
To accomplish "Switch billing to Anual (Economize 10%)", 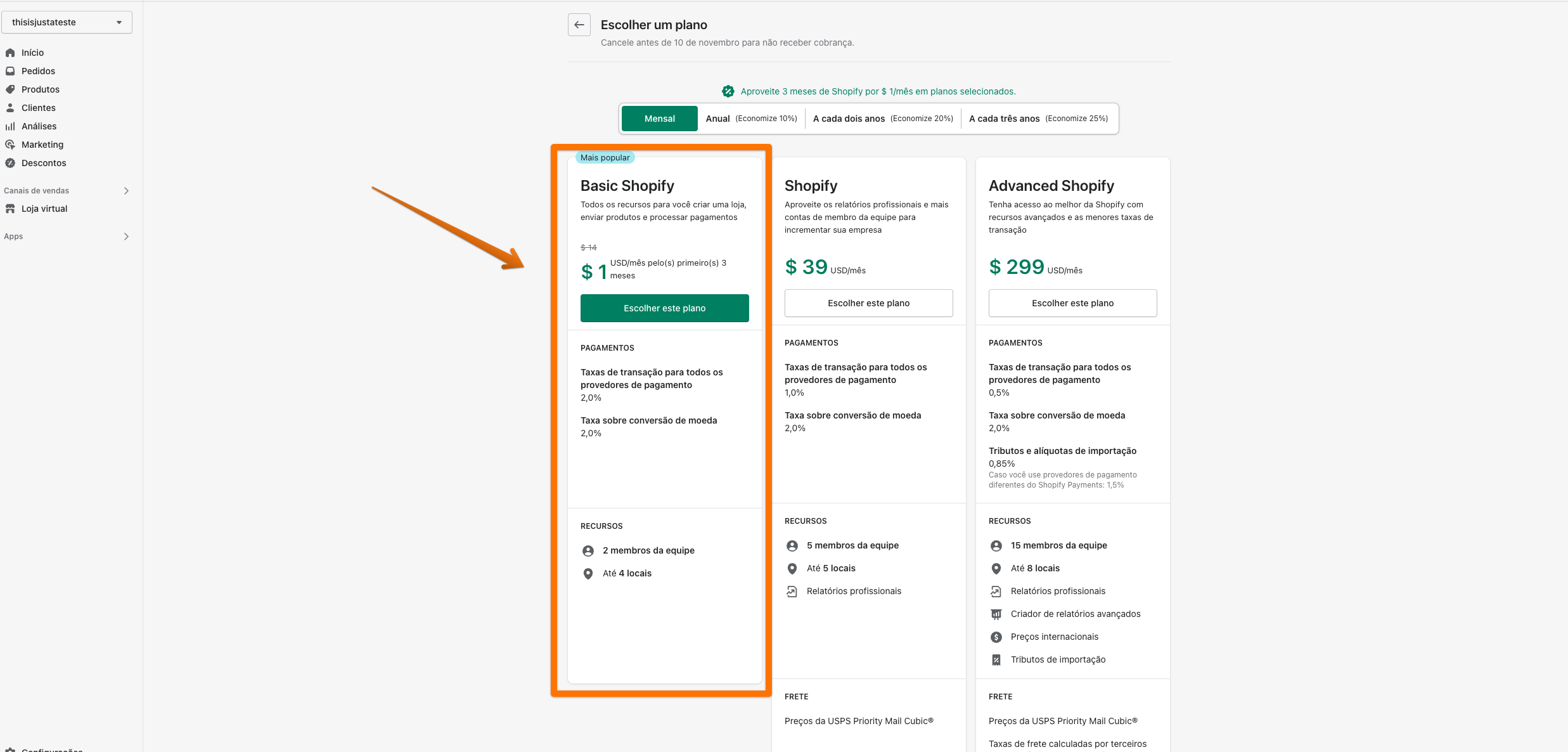I will 751,119.
